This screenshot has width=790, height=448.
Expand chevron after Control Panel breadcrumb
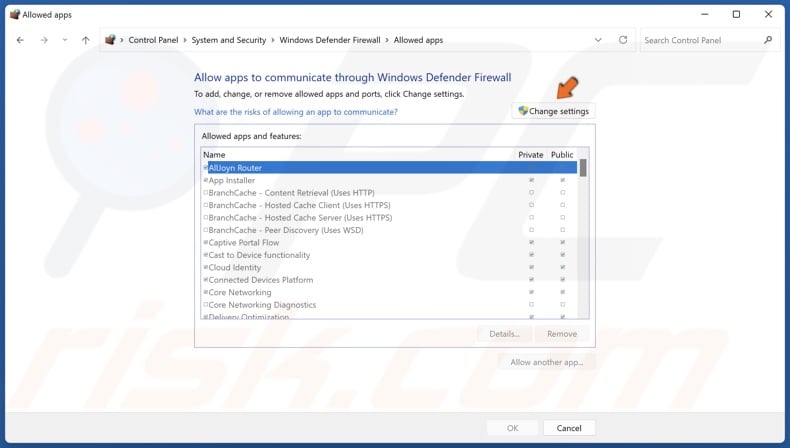tap(185, 40)
